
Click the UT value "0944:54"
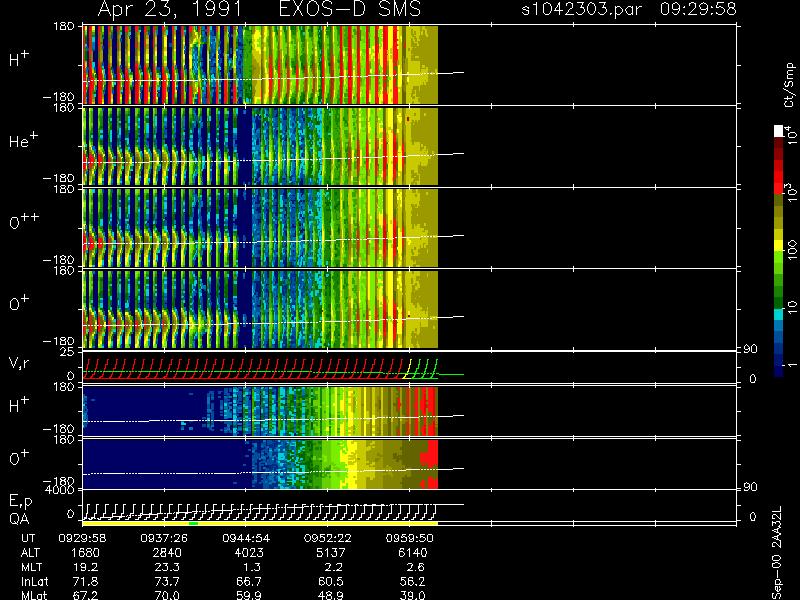(246, 538)
